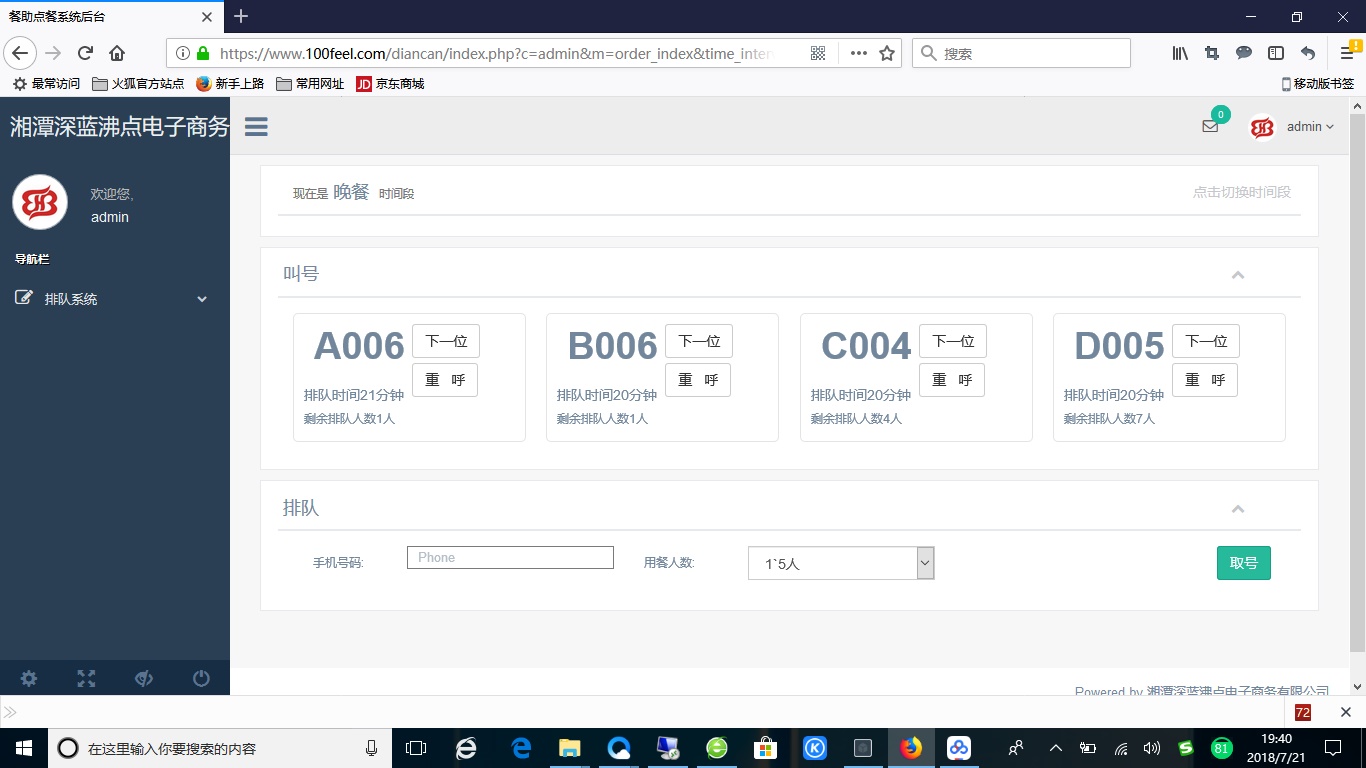The width and height of the screenshot is (1366, 768).
Task: Click the 下一位 button for queue A006
Action: 446,340
